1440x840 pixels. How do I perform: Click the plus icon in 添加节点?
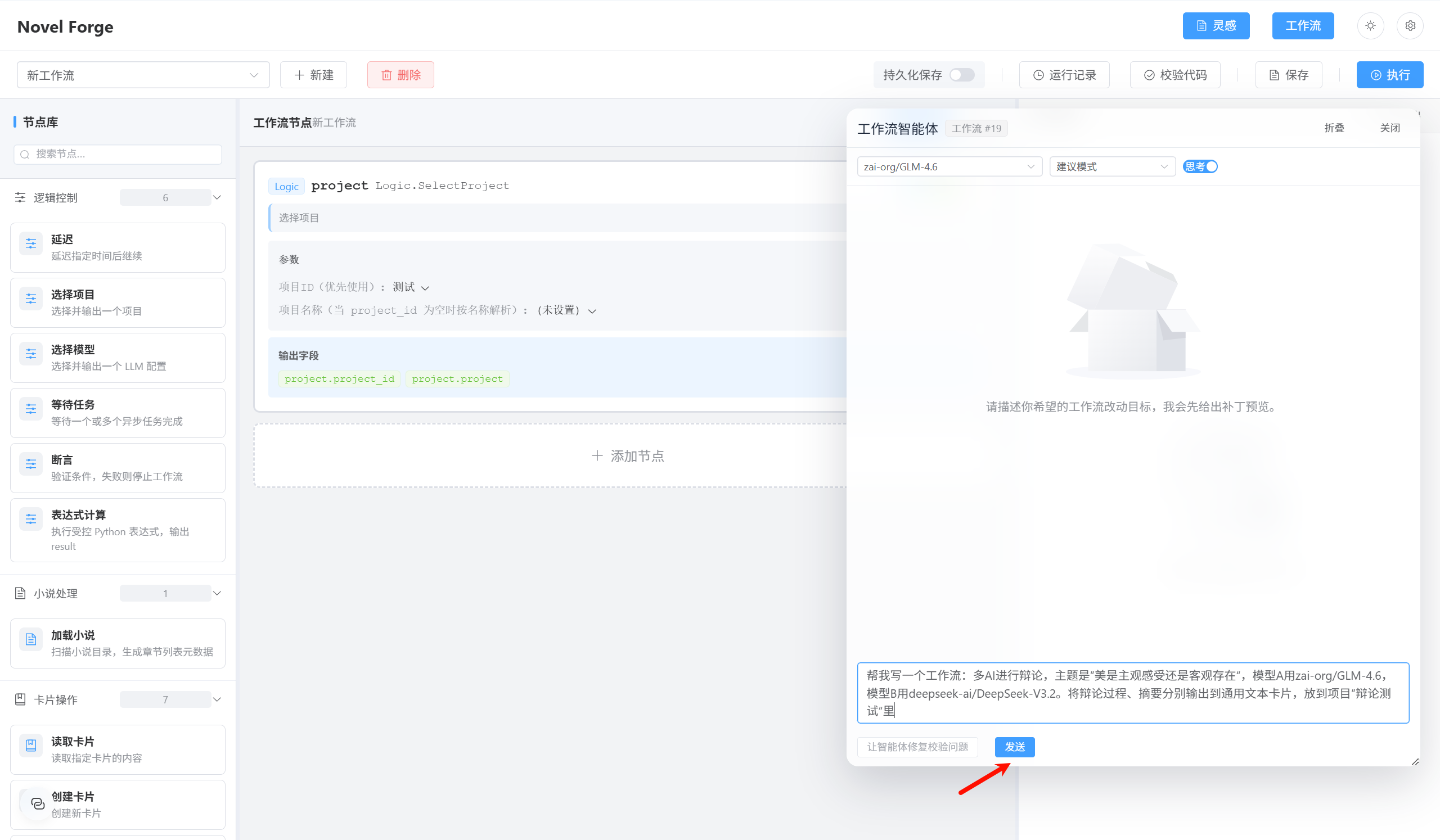point(597,455)
